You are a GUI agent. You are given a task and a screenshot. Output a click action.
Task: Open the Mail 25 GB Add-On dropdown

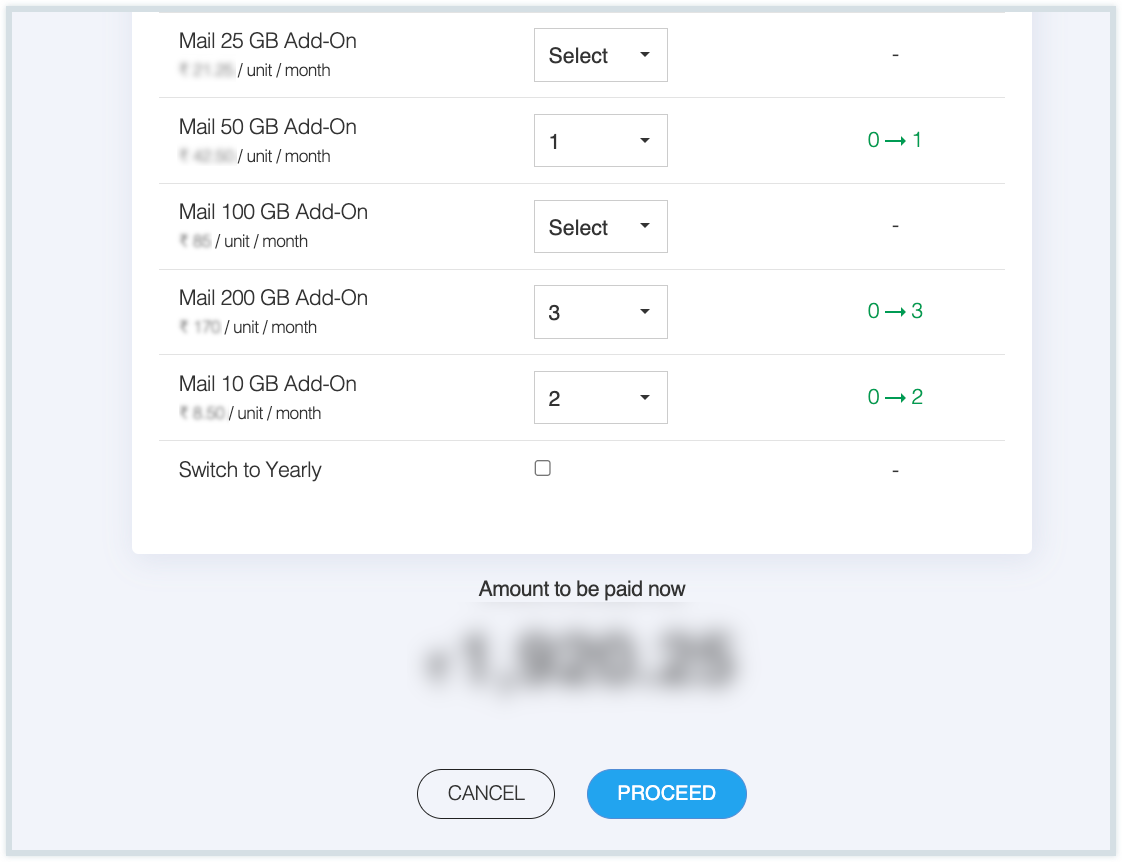point(600,55)
